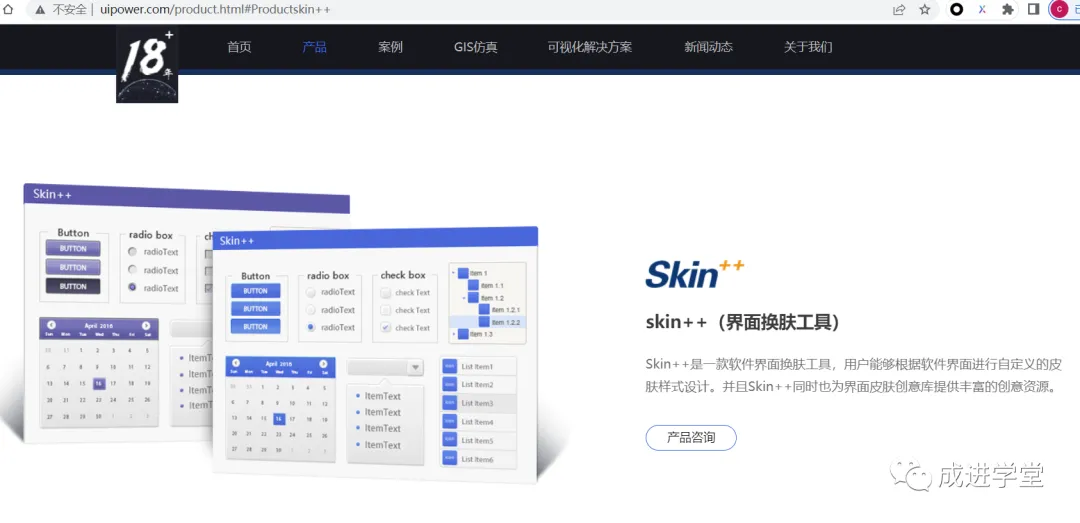Go to 首页 in the navigation
The height and width of the screenshot is (523, 1080).
(239, 47)
